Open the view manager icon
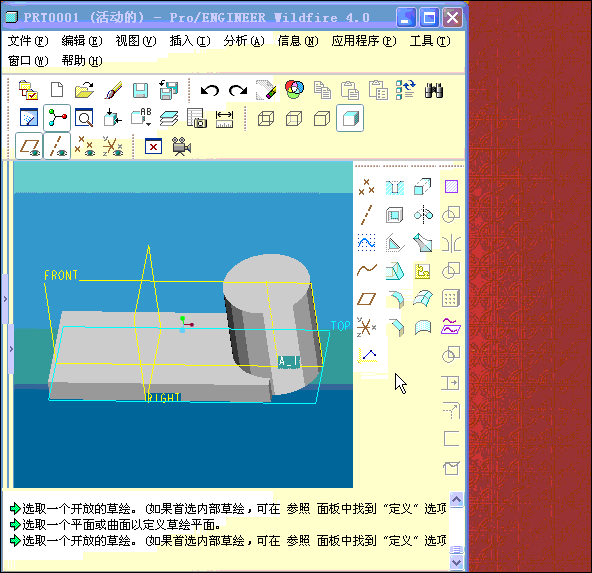Image resolution: width=592 pixels, height=573 pixels. 197,118
